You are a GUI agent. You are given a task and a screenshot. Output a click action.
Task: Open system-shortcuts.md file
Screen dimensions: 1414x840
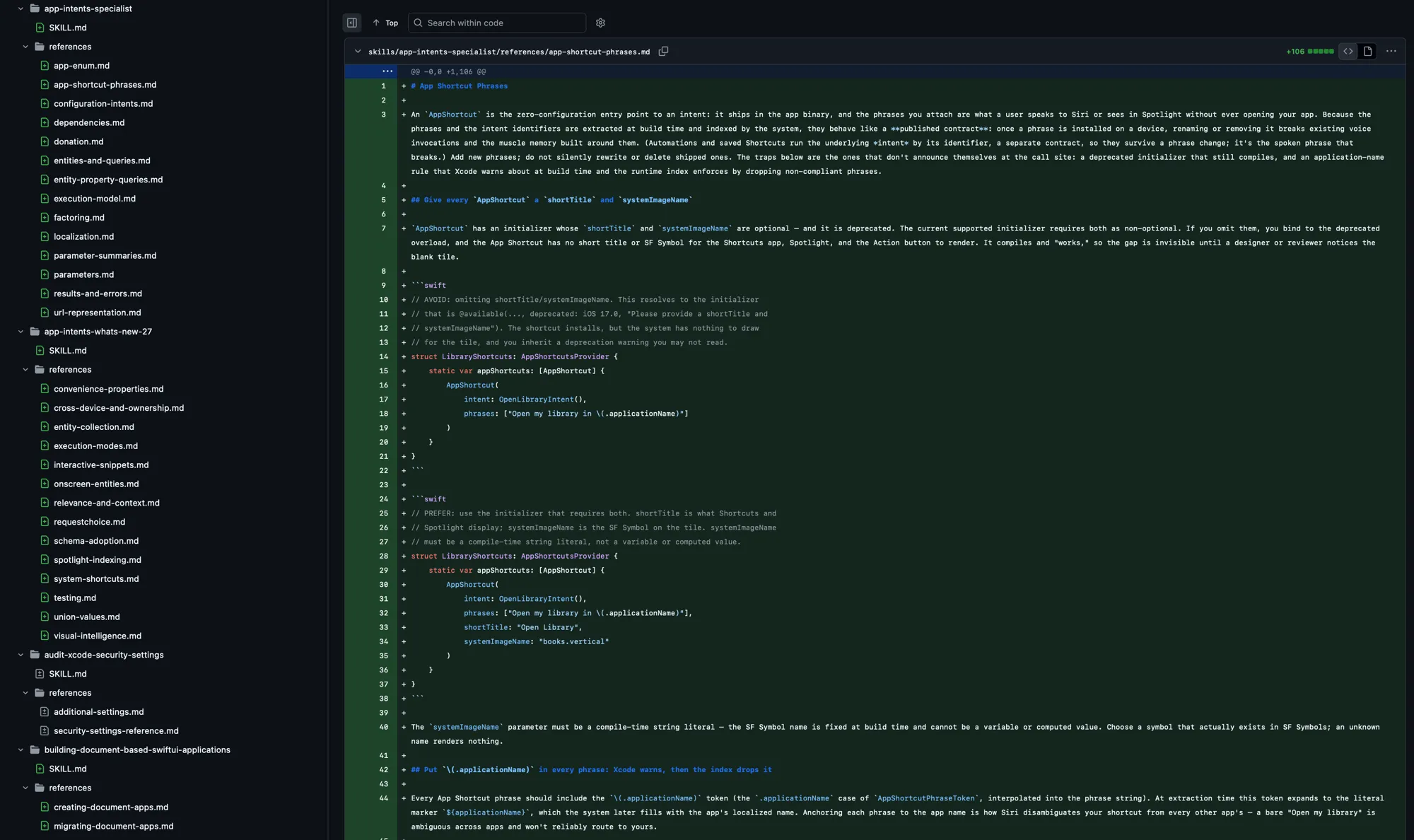pyautogui.click(x=96, y=579)
